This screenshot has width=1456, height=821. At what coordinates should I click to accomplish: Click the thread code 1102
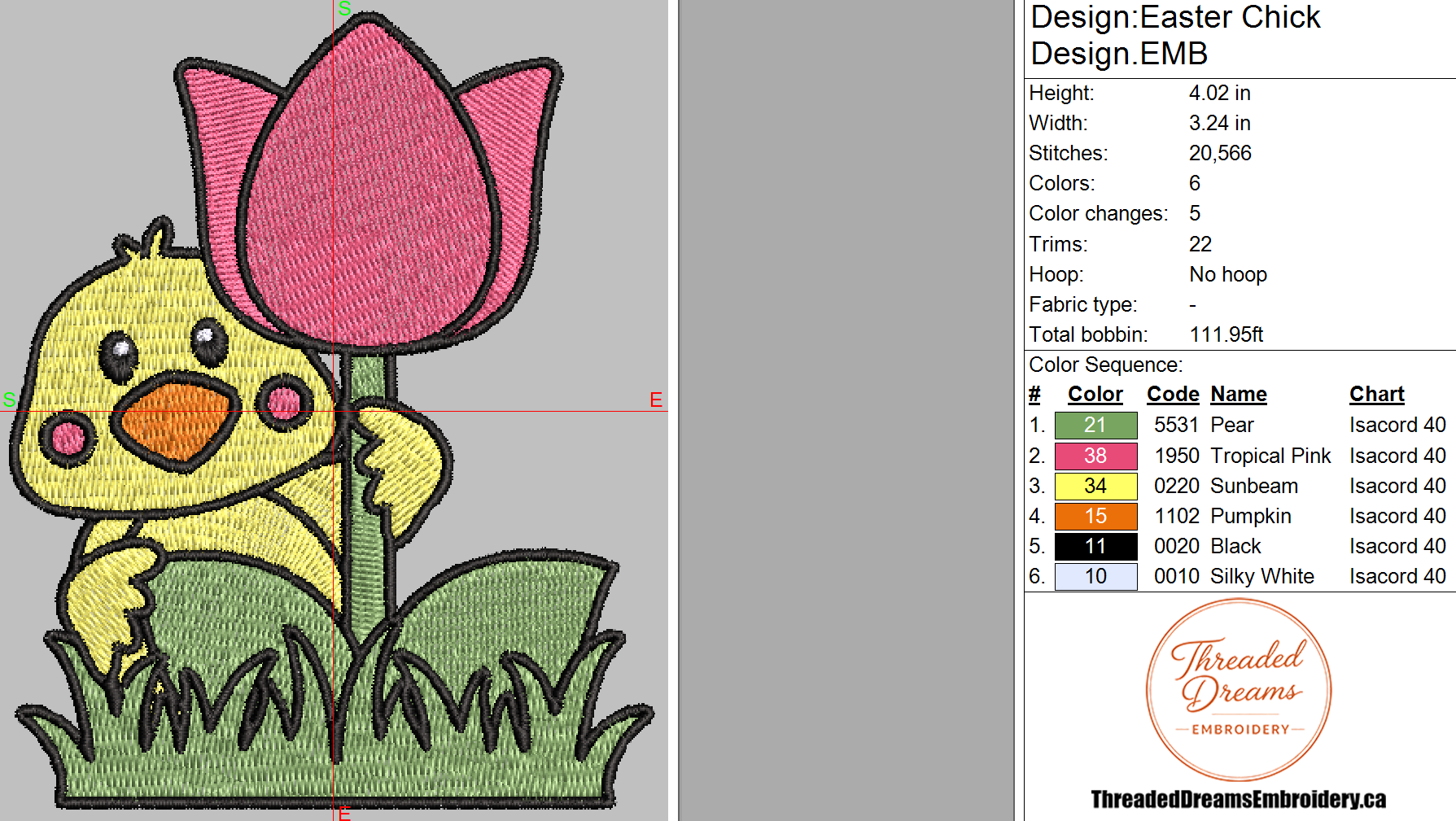coord(1177,516)
